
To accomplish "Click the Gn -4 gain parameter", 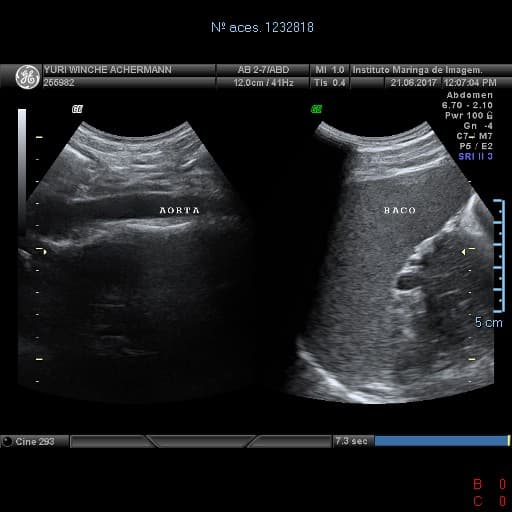I will point(478,126).
